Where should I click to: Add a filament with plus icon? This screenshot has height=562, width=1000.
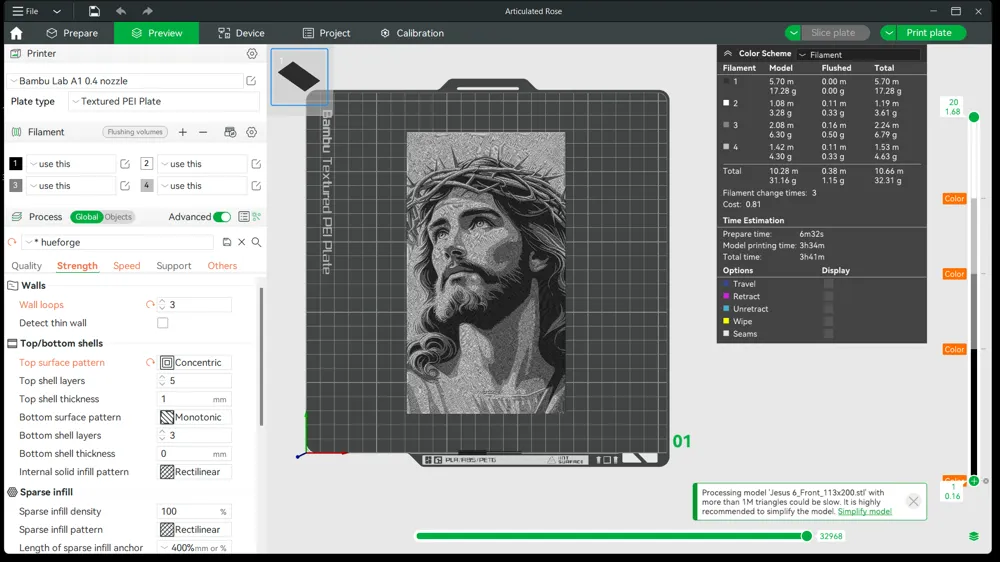pos(182,132)
